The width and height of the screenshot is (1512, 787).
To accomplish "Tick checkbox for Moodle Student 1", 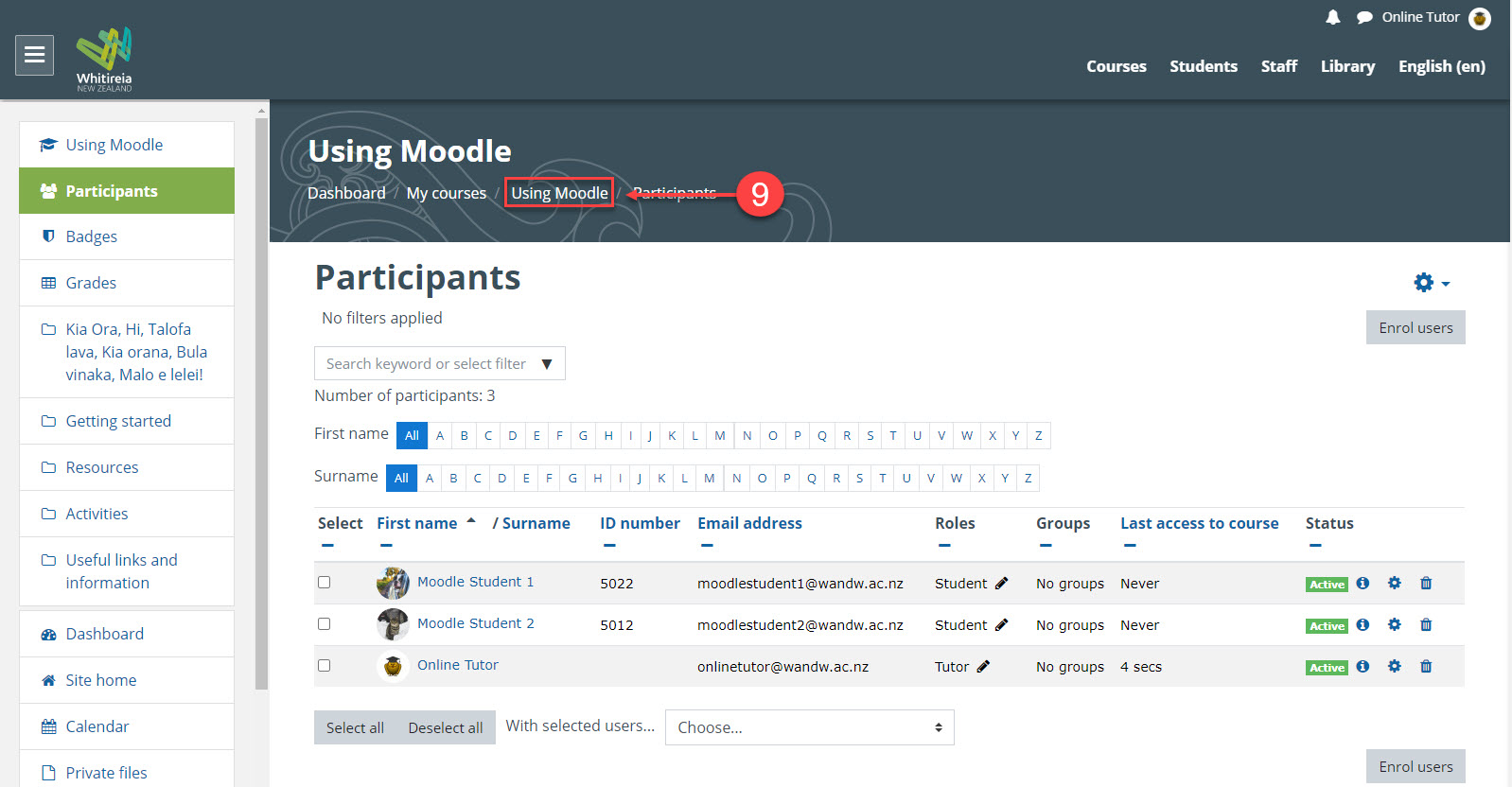I will pos(325,583).
